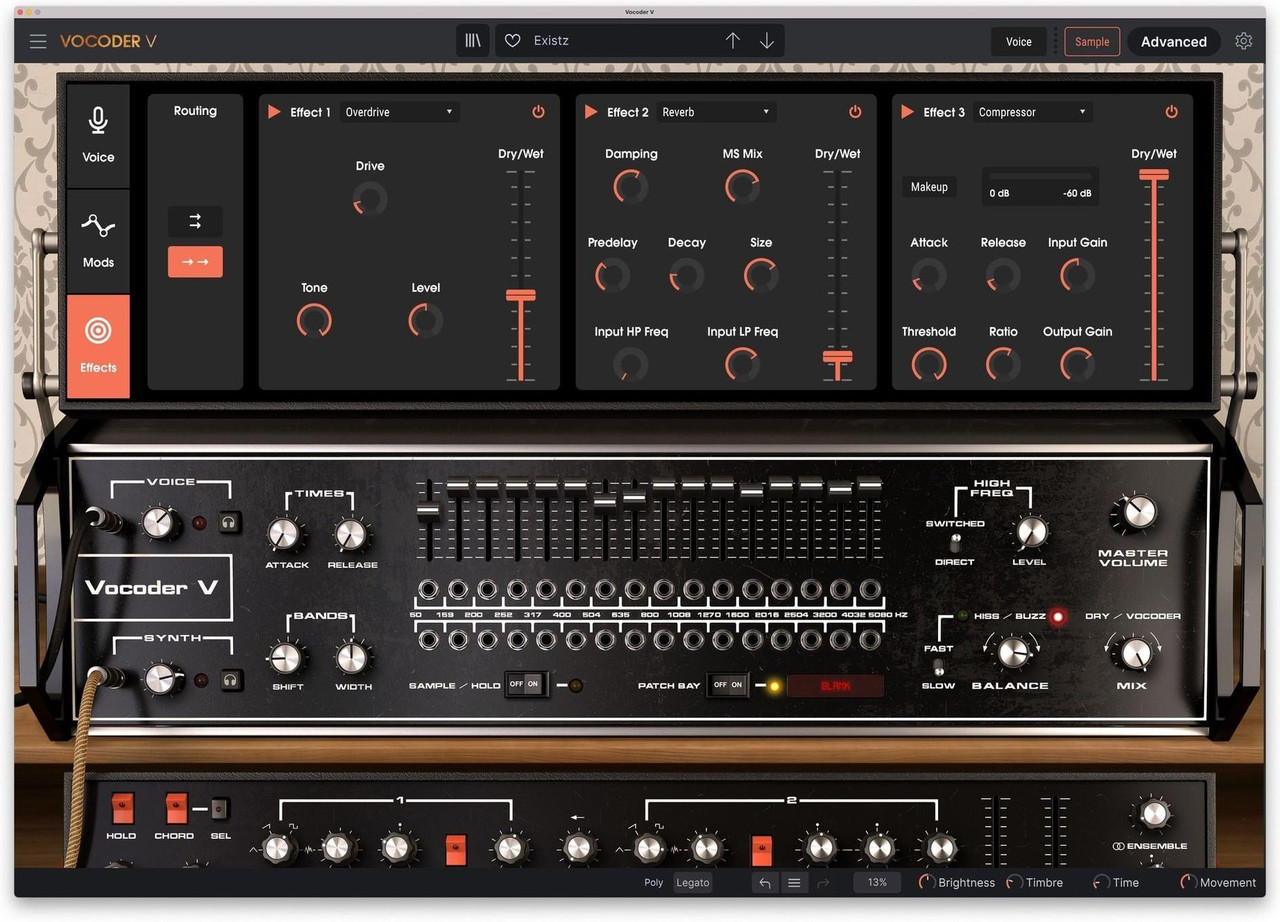Open the Mods tab in side panel
Screen dimensions: 1280x922
click(x=98, y=241)
